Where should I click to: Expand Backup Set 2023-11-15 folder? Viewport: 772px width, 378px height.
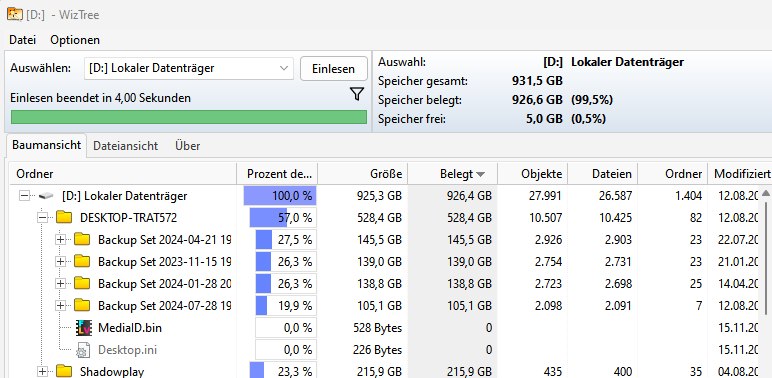pyautogui.click(x=61, y=261)
